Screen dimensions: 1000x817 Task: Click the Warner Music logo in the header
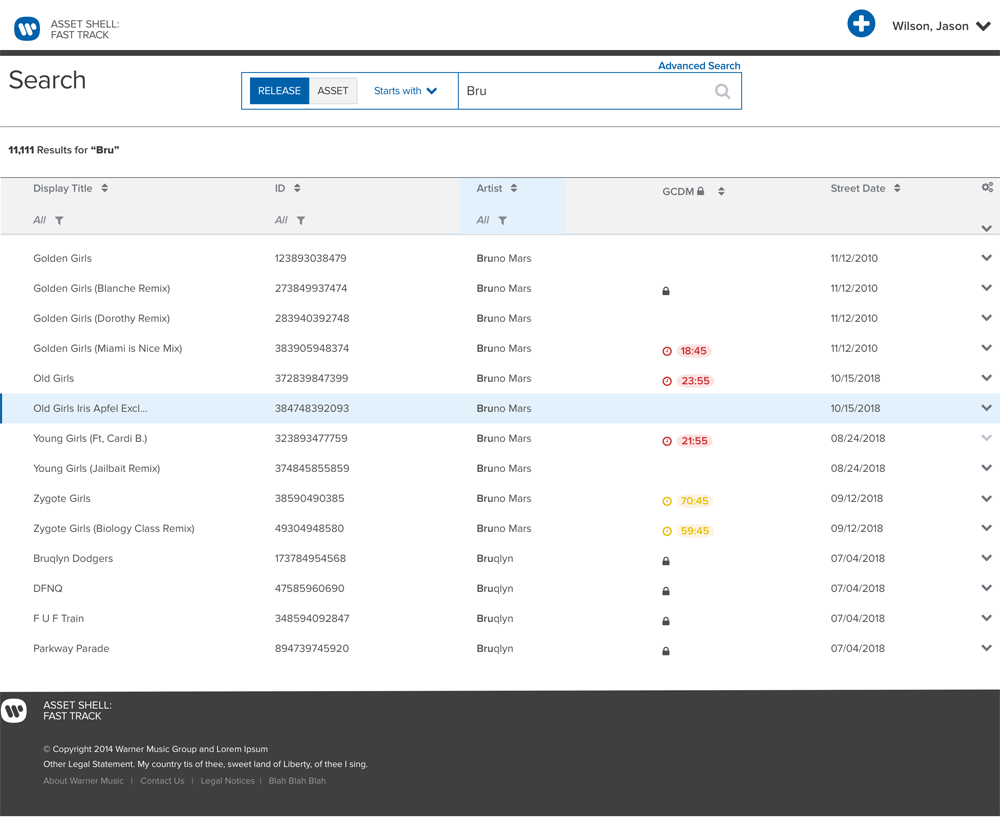coord(27,28)
